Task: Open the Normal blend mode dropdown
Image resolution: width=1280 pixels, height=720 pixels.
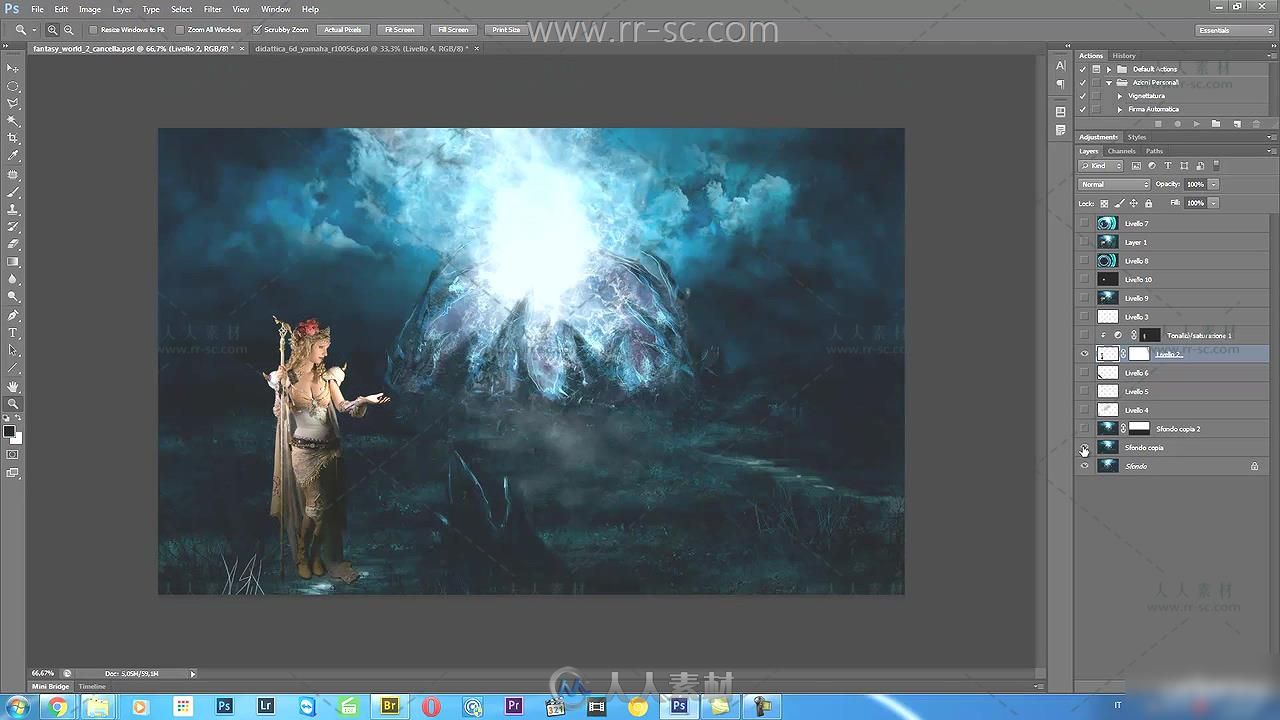Action: 1114,184
